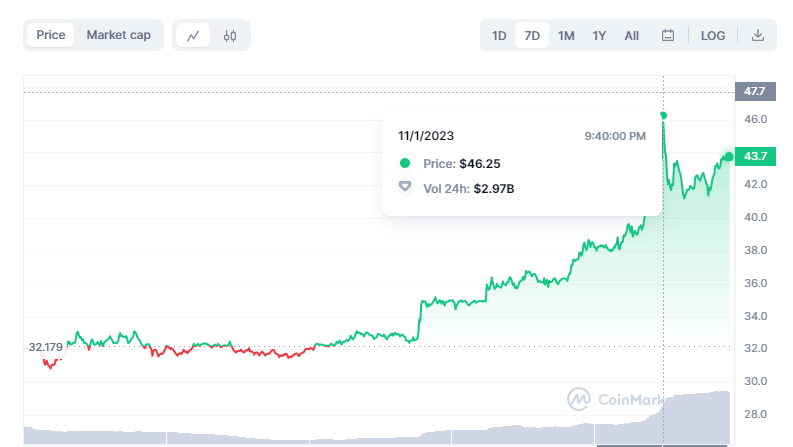Click the 32.179 starting price label

[45, 347]
